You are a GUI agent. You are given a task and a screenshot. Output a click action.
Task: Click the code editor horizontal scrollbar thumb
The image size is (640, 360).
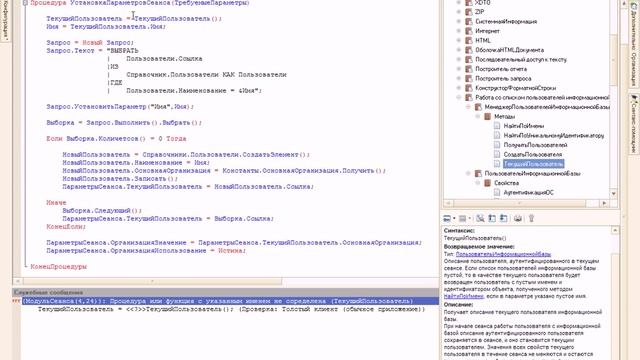pos(152,282)
